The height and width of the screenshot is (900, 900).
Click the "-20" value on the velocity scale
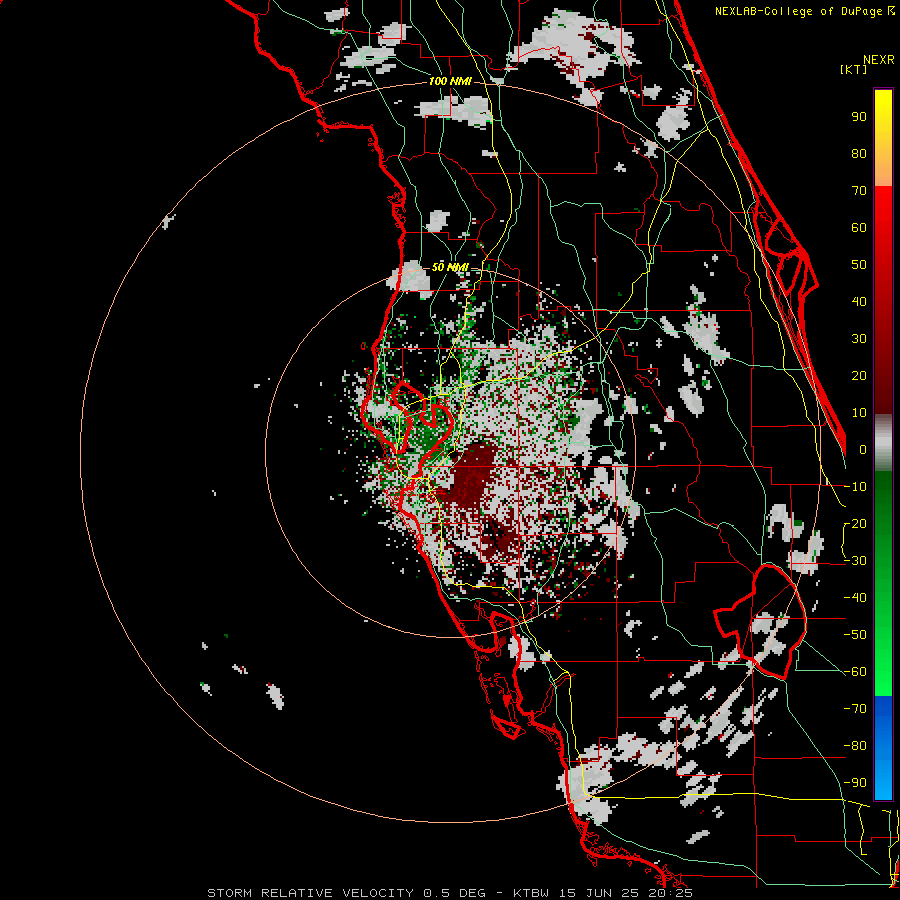855,524
